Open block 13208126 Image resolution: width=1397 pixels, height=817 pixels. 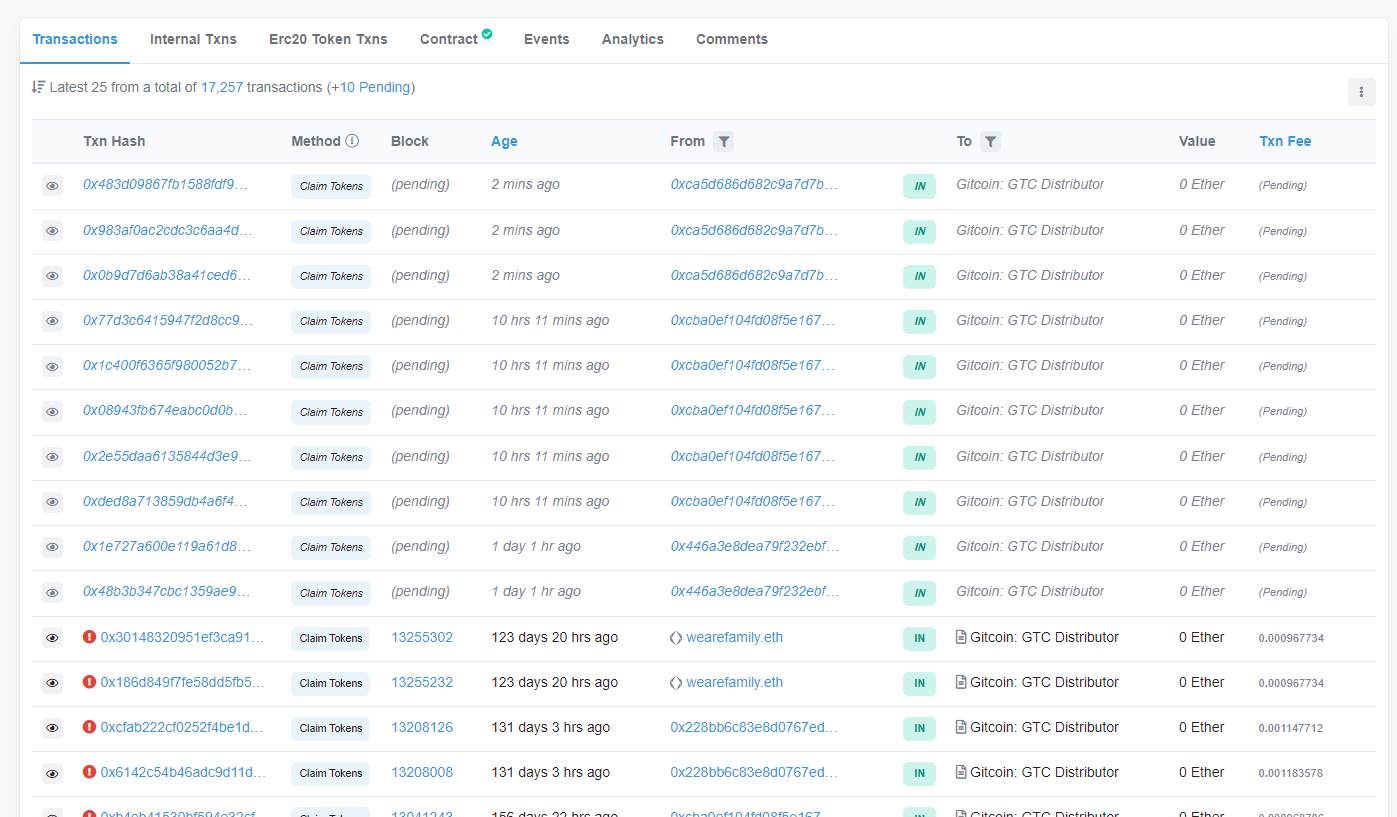coord(422,727)
